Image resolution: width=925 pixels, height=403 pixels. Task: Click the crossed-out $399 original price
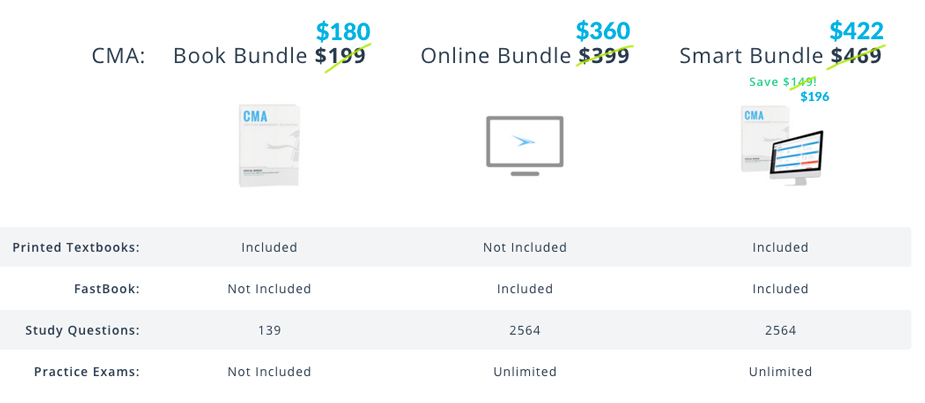603,56
